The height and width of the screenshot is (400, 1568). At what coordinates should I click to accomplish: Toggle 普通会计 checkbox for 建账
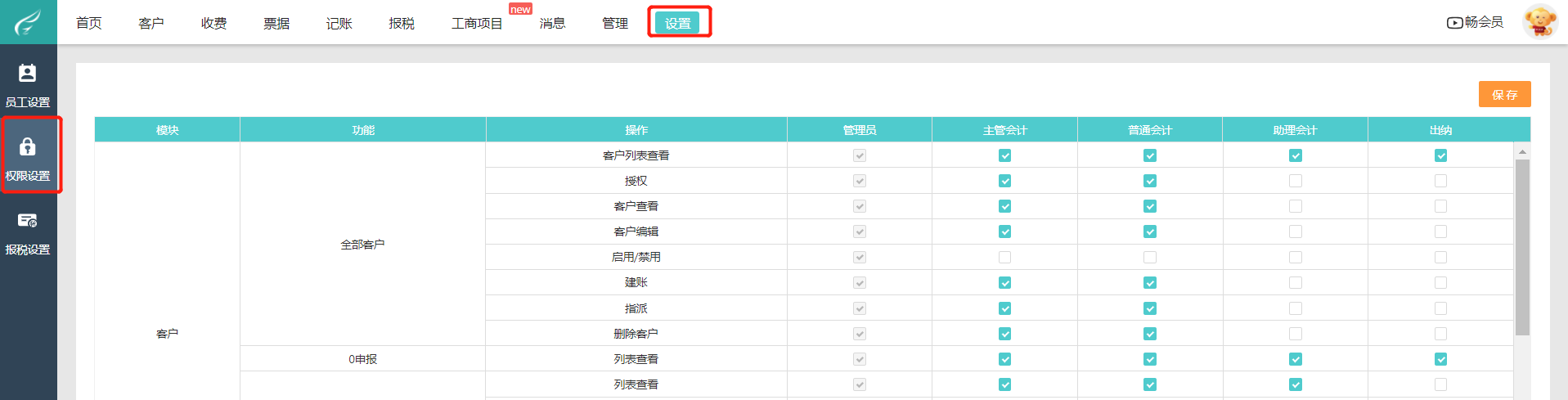(1150, 282)
